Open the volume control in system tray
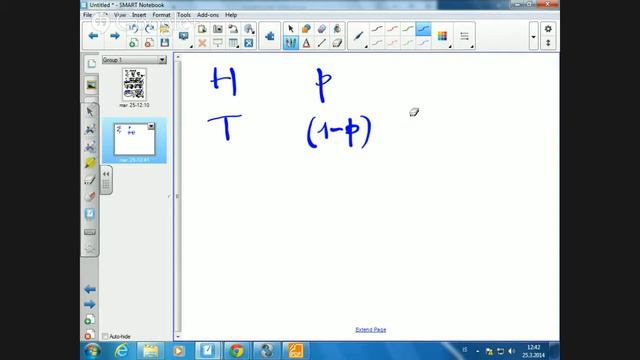Screen dimensions: 640x360 pos(511,351)
